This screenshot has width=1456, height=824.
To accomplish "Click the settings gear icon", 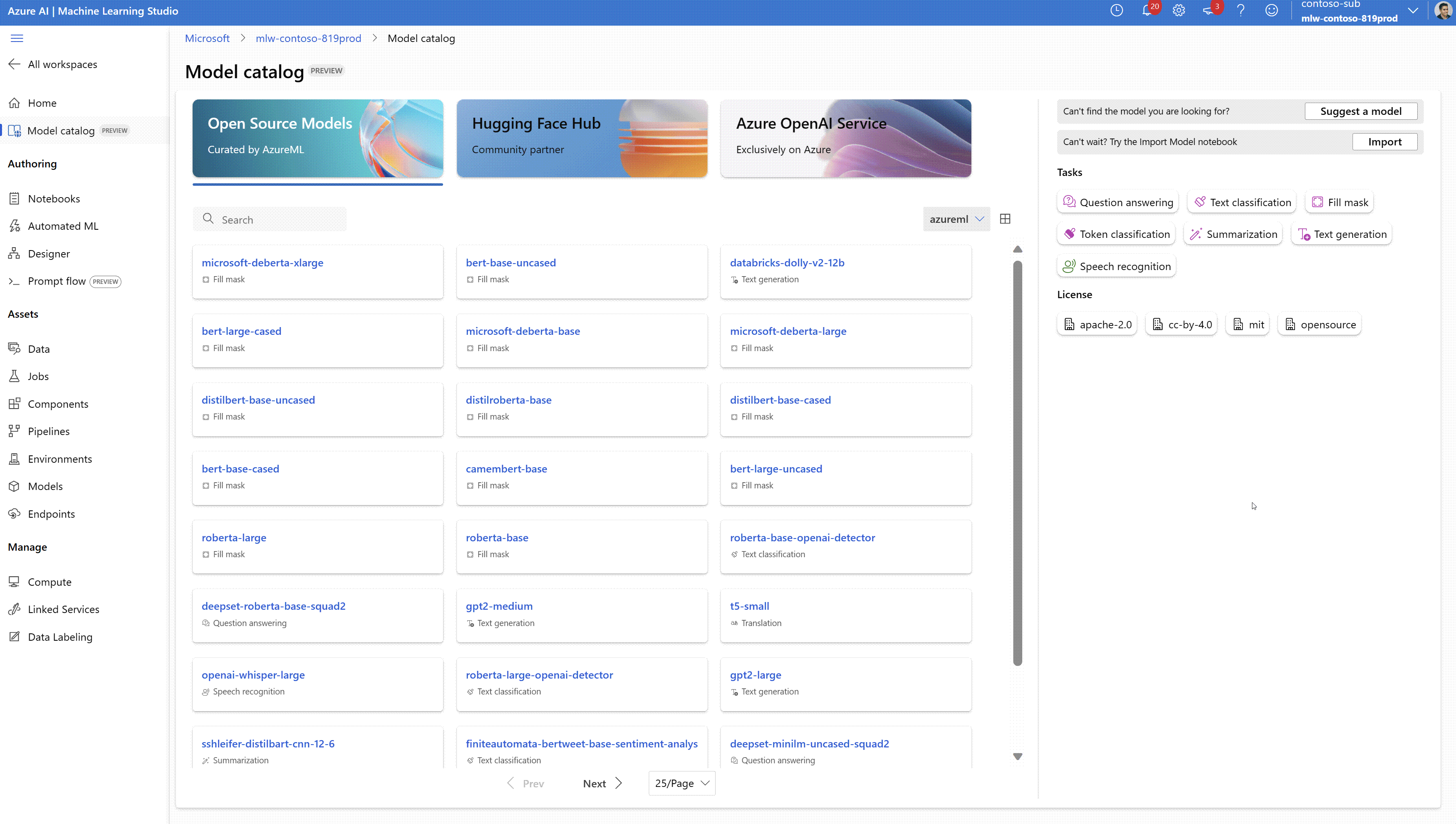I will tap(1179, 11).
